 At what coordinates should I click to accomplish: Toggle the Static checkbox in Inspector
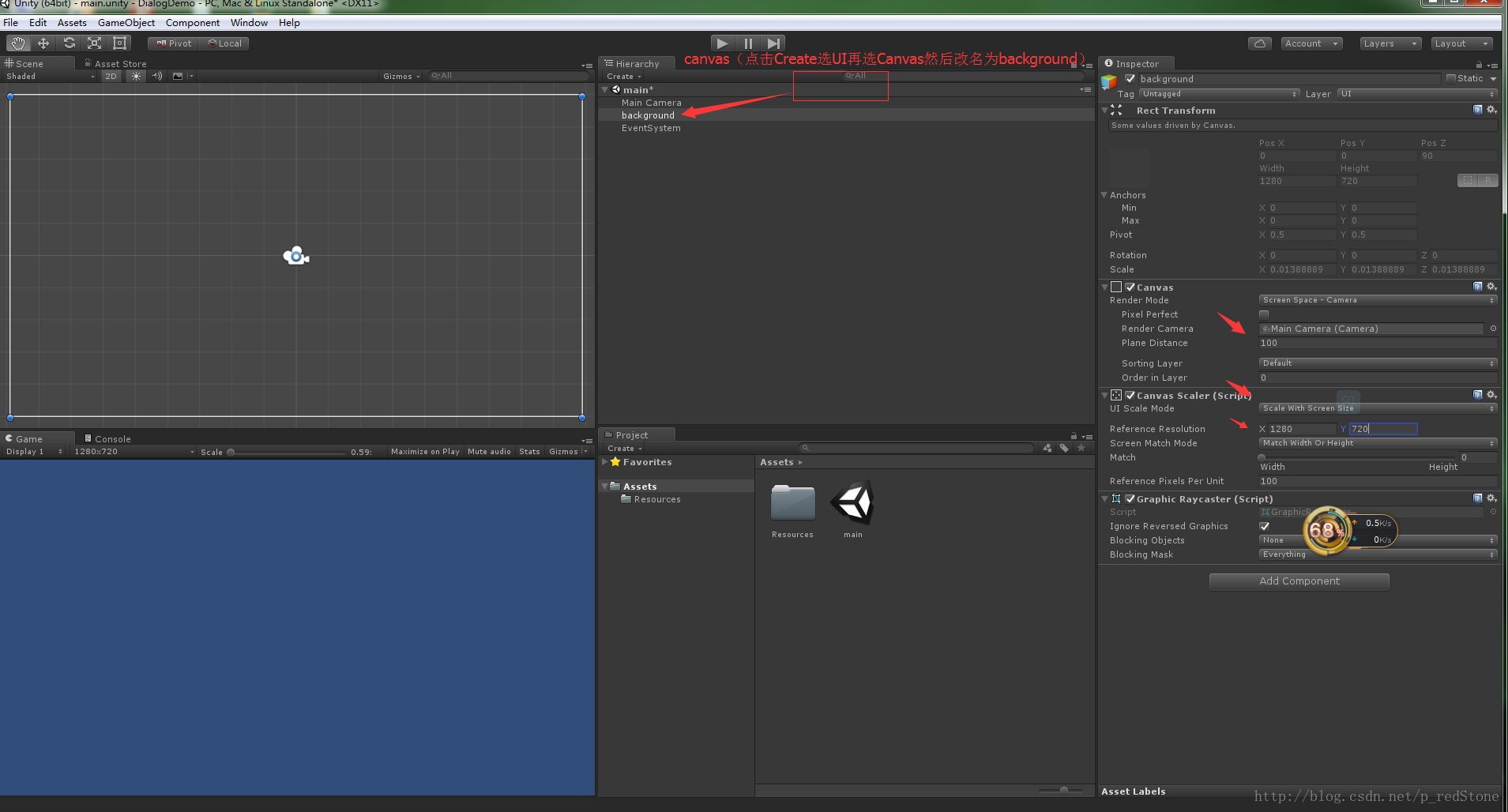click(1451, 78)
